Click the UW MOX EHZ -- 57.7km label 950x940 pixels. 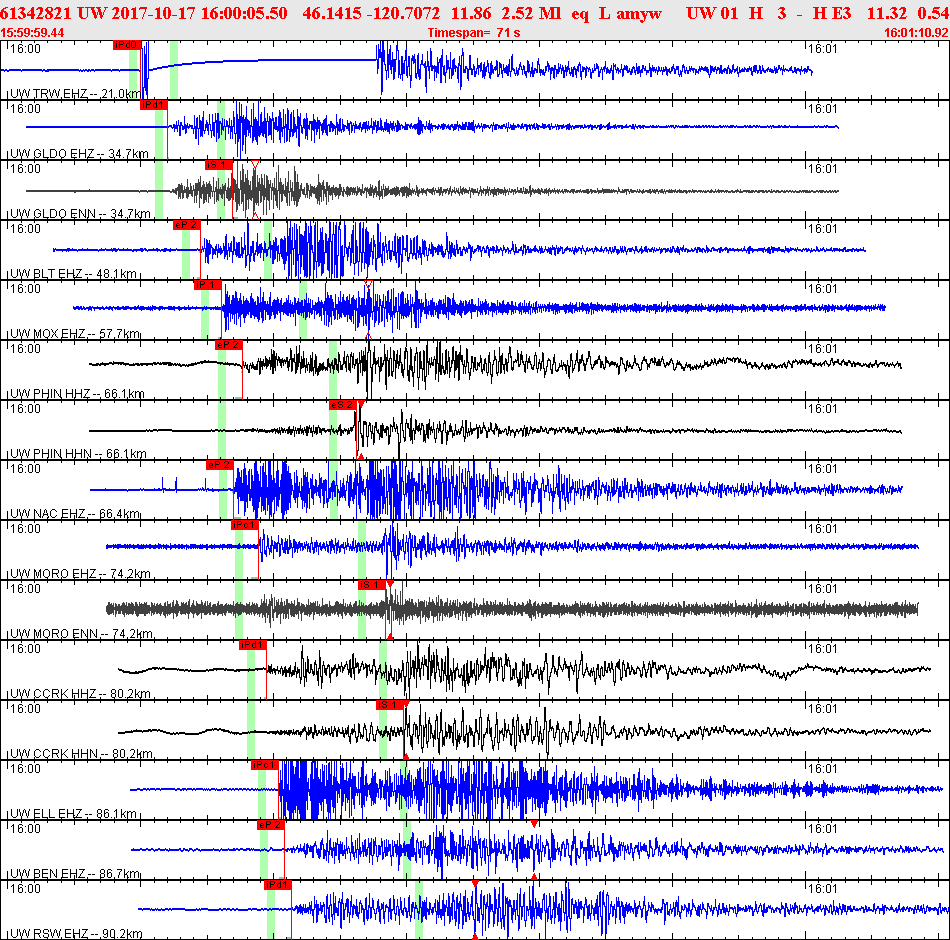pos(75,334)
